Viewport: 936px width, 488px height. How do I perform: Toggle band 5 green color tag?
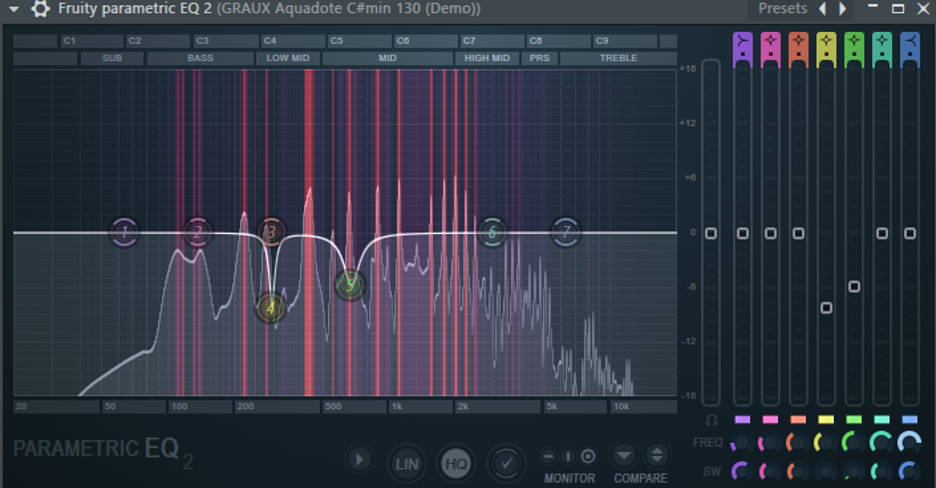(x=854, y=419)
